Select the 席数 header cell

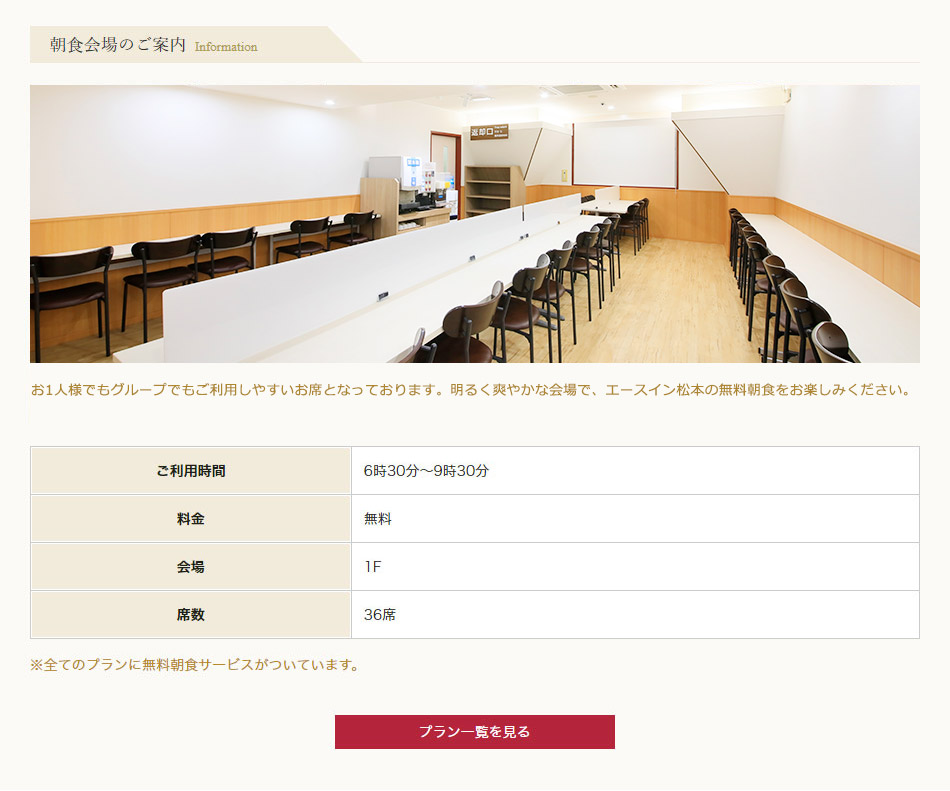(x=191, y=614)
